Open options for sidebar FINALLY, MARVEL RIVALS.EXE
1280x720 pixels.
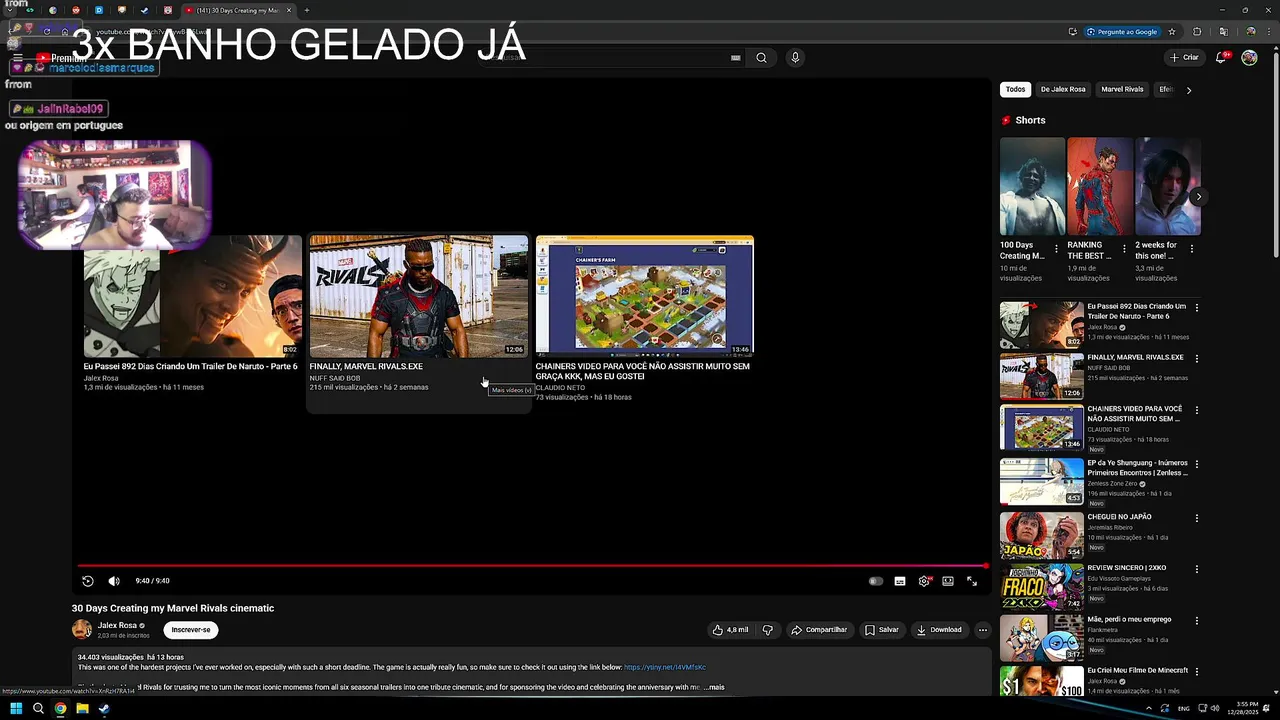pos(1196,358)
